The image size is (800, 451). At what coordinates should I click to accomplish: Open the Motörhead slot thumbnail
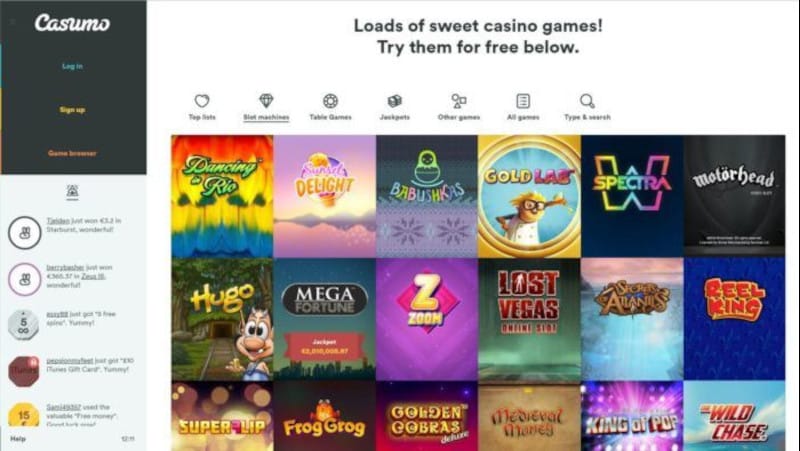(735, 196)
